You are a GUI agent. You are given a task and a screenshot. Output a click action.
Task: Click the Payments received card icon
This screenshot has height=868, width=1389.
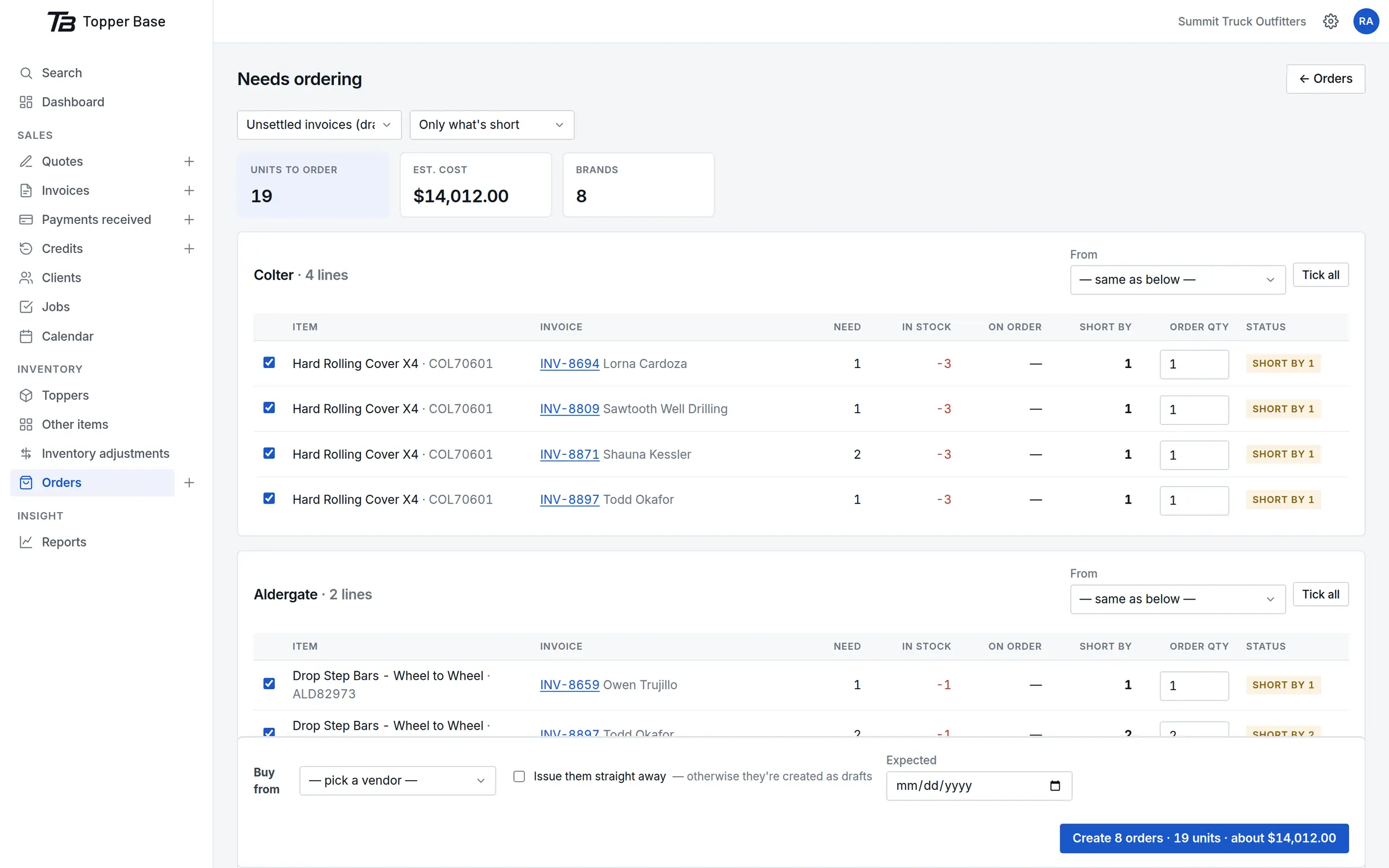click(x=26, y=219)
